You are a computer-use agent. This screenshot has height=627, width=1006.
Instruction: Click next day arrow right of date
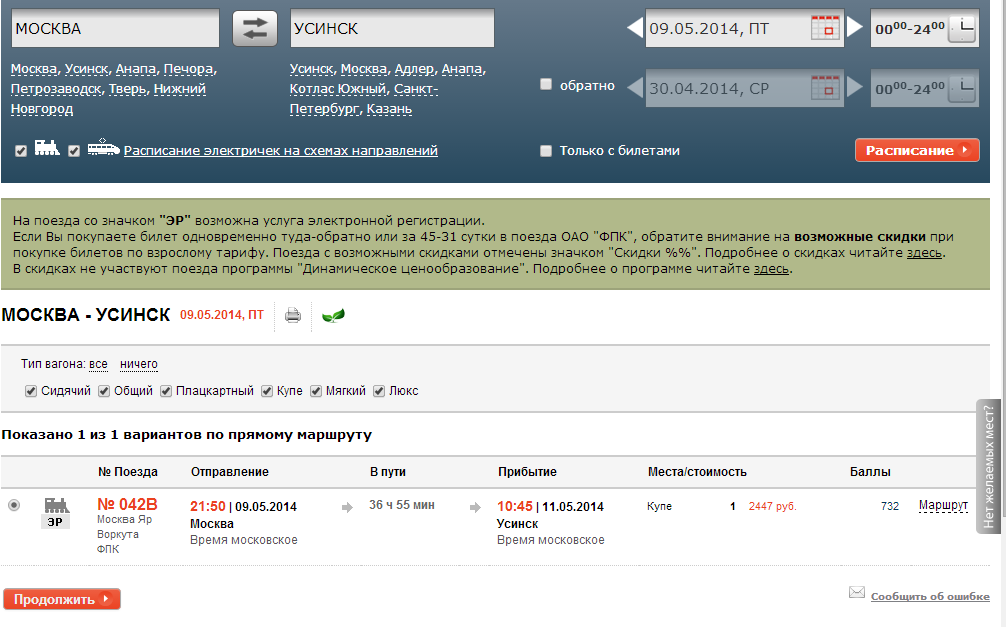(855, 28)
